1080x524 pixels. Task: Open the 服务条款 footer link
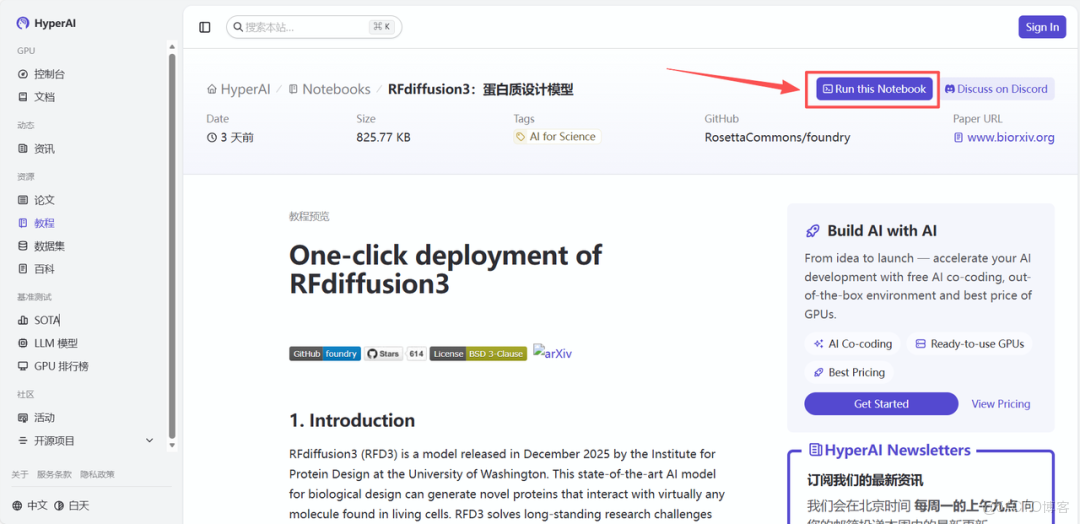54,474
